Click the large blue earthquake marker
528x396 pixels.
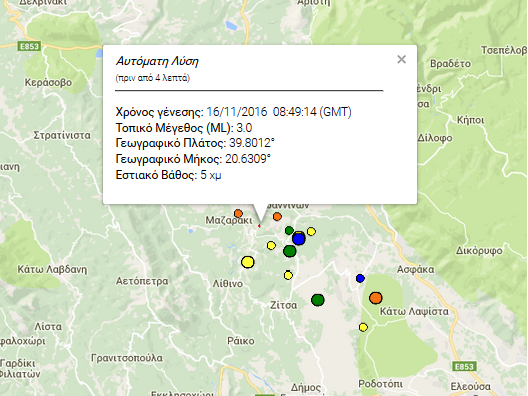[299, 239]
